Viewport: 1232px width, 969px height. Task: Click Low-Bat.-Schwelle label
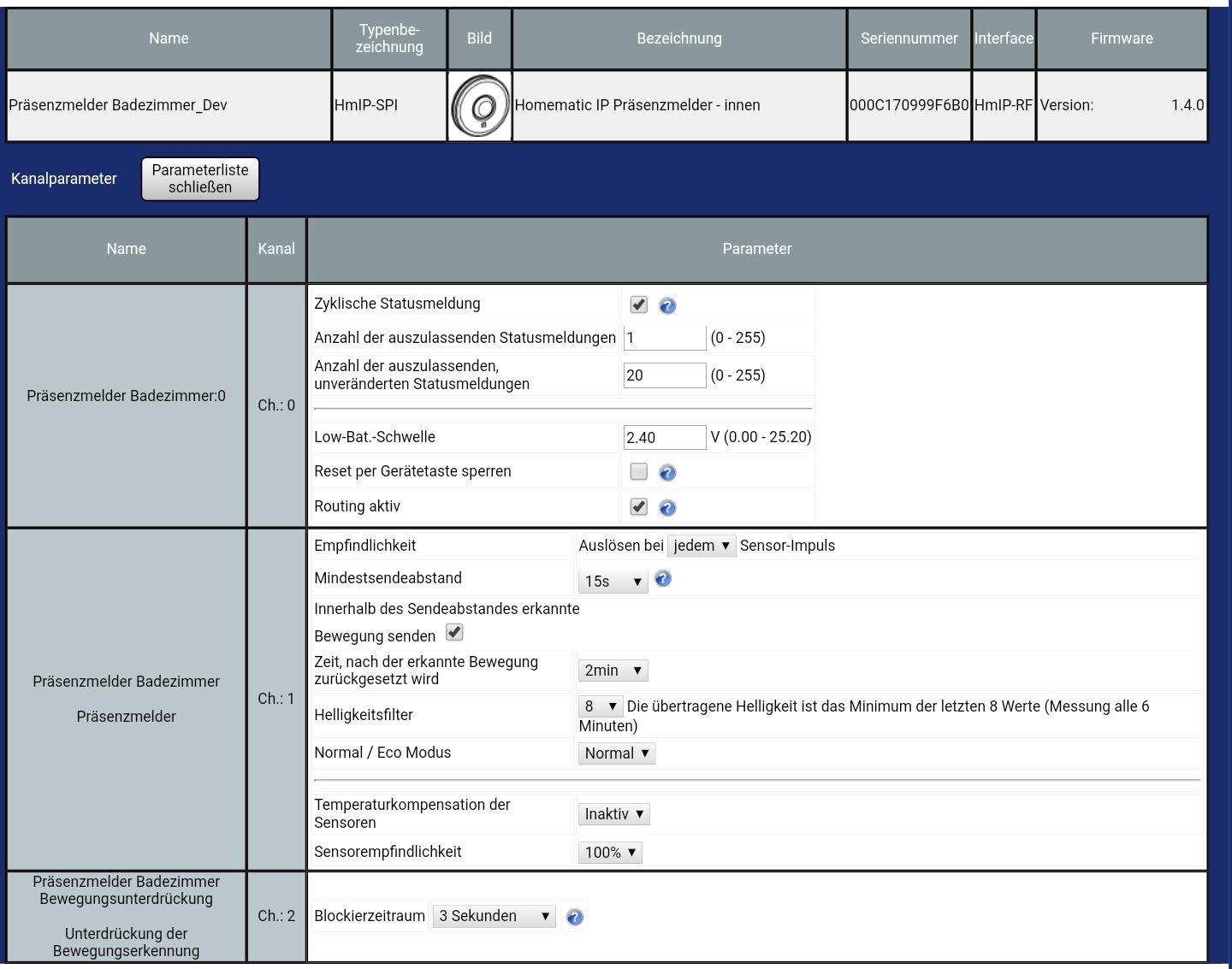(375, 437)
